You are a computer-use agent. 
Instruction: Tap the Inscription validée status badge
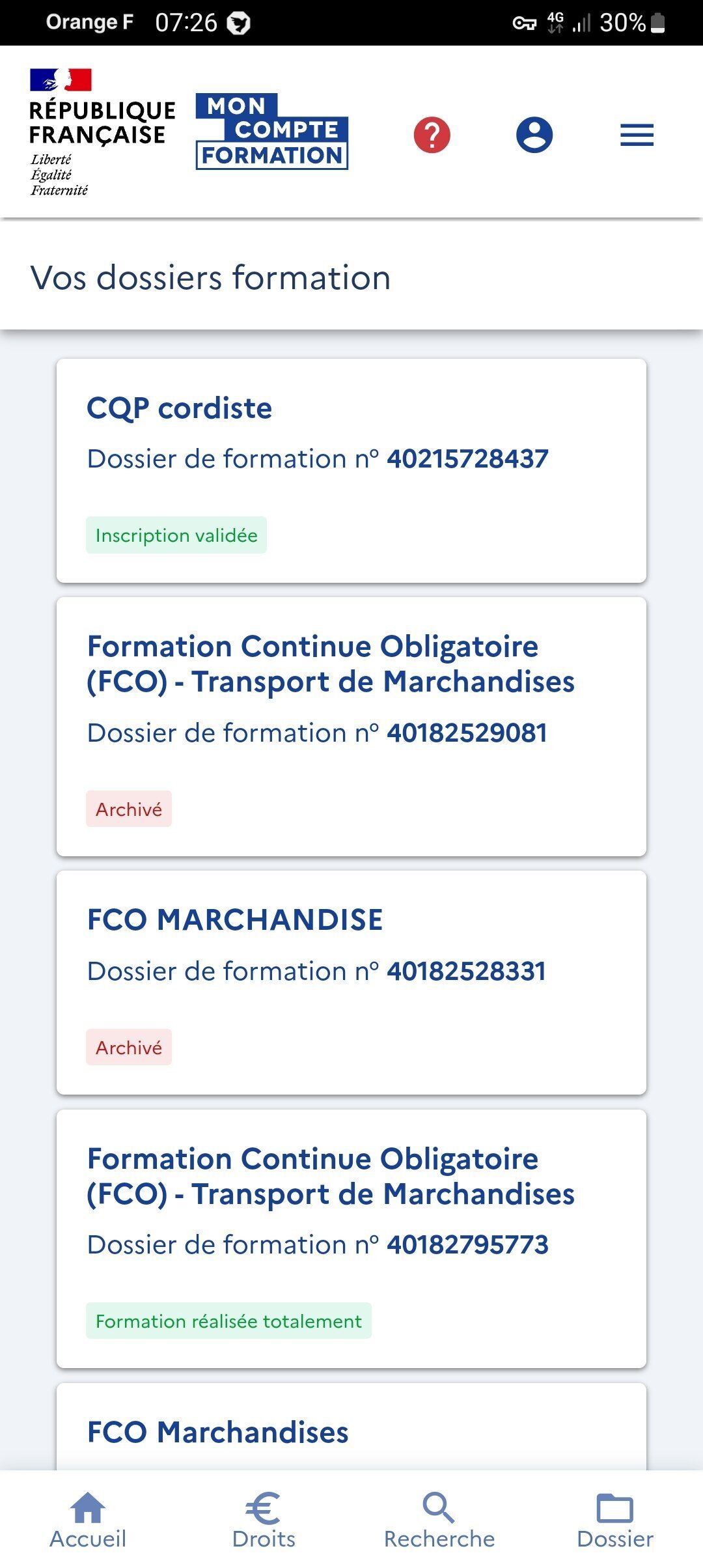176,535
